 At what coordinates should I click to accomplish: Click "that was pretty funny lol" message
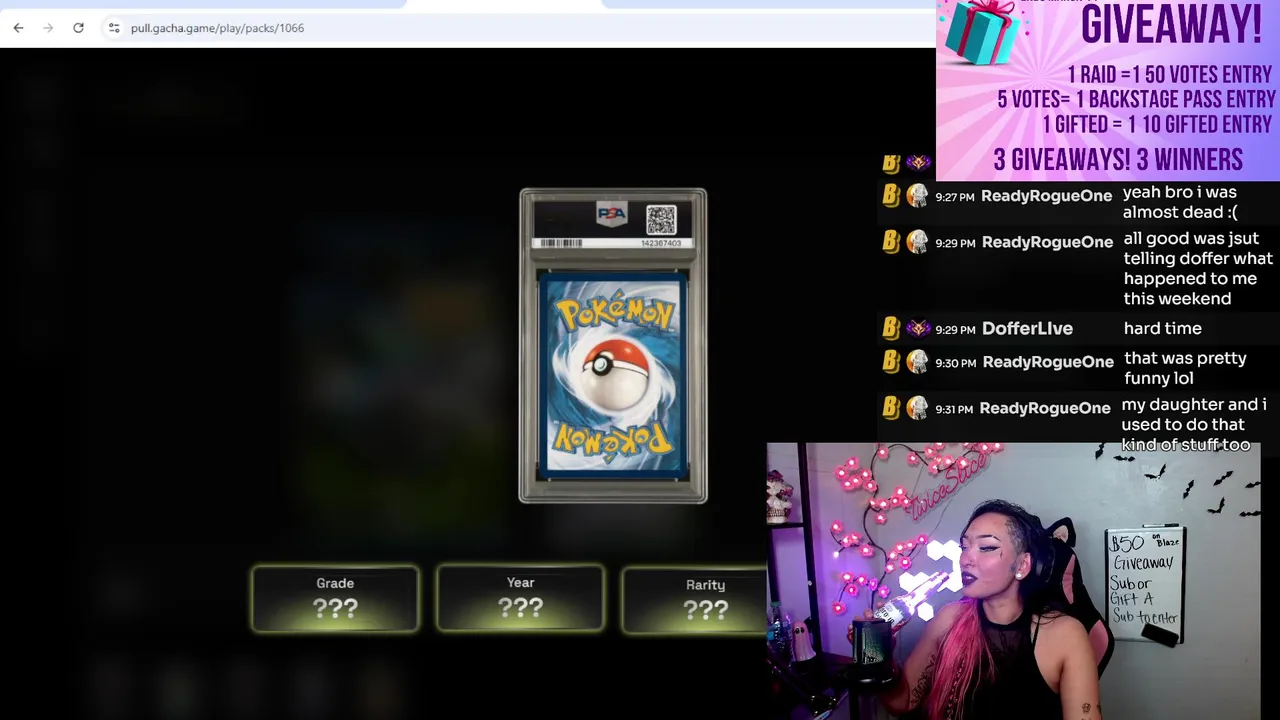pos(1185,368)
